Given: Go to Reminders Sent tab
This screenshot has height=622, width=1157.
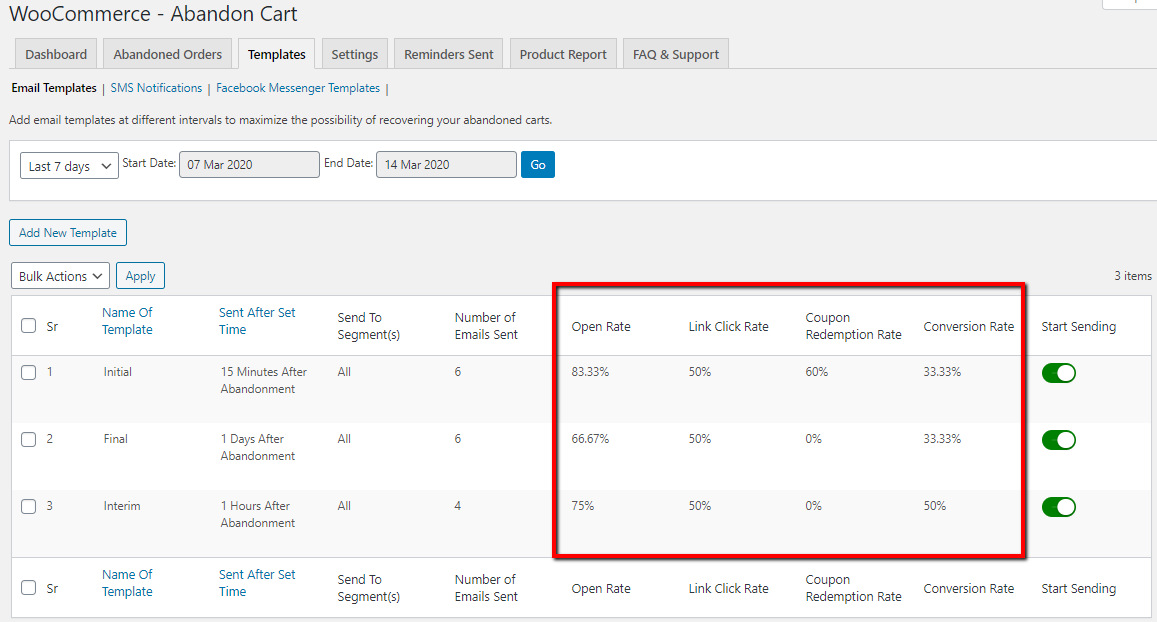Looking at the screenshot, I should coord(449,54).
